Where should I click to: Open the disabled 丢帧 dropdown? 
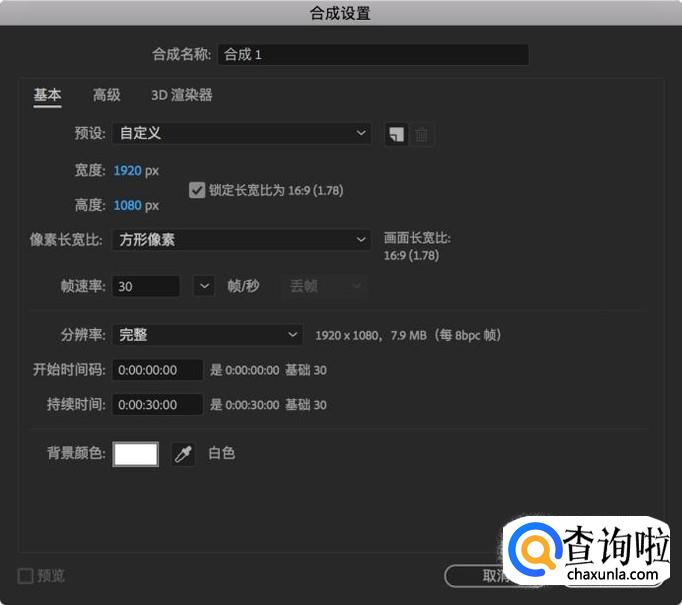point(325,286)
